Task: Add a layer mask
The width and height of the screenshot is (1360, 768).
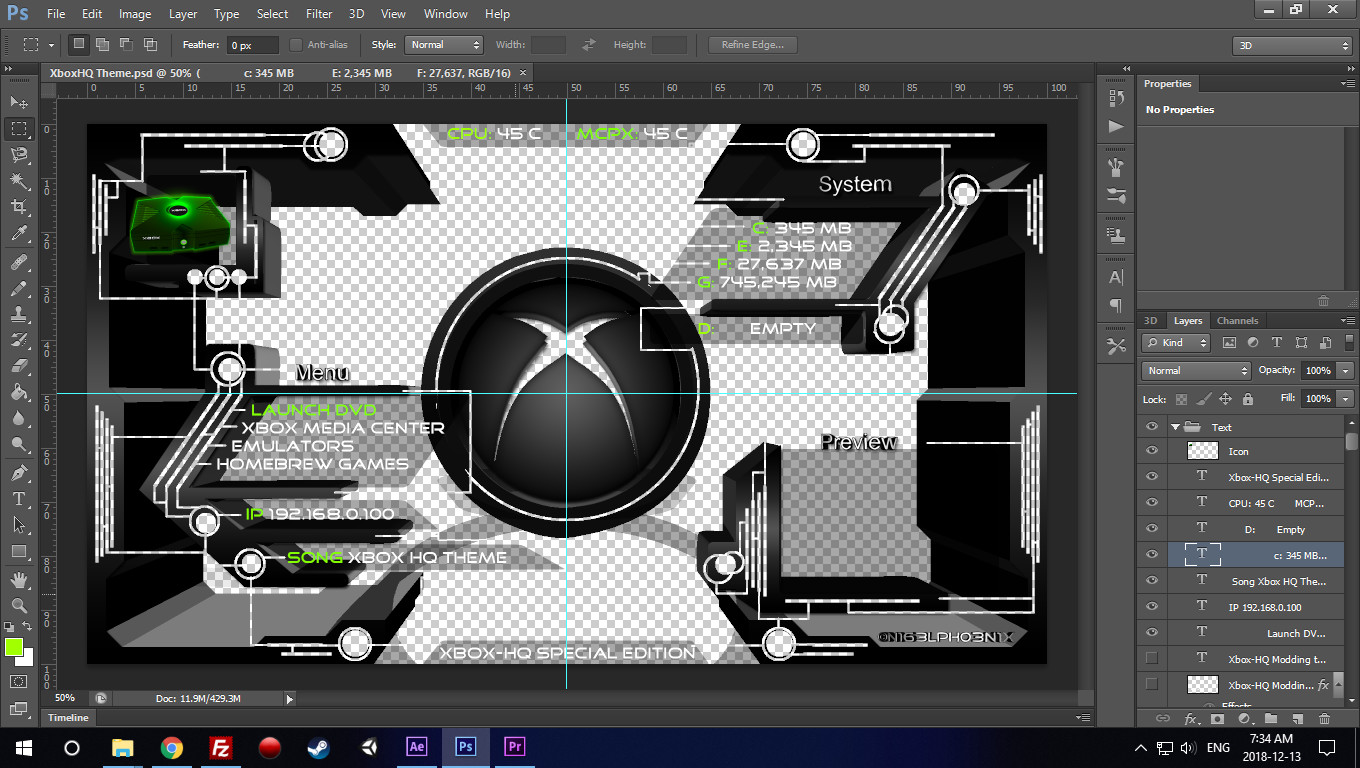Action: (x=1217, y=718)
